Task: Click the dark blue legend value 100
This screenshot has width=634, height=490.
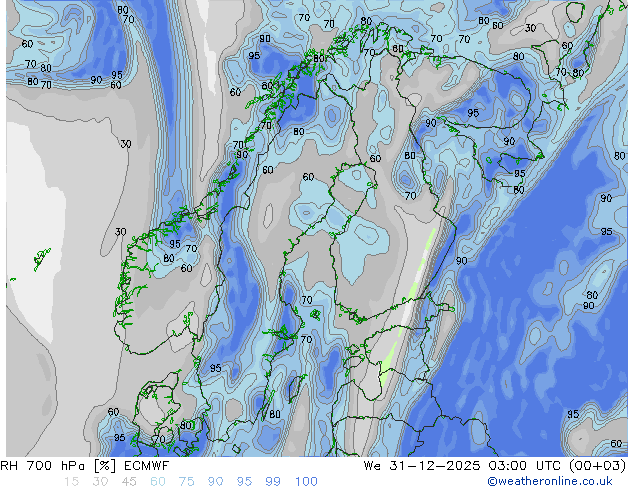Action: point(306,482)
